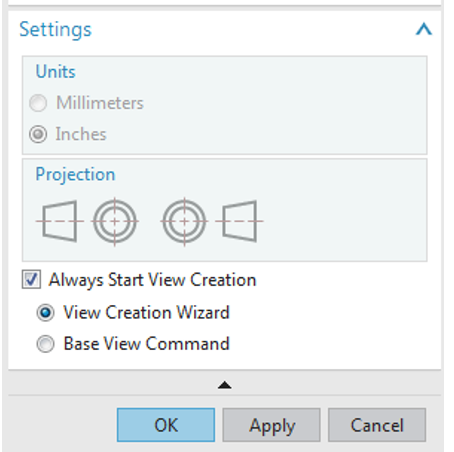This screenshot has width=454, height=452.
Task: Click the Settings section header title
Action: click(55, 29)
